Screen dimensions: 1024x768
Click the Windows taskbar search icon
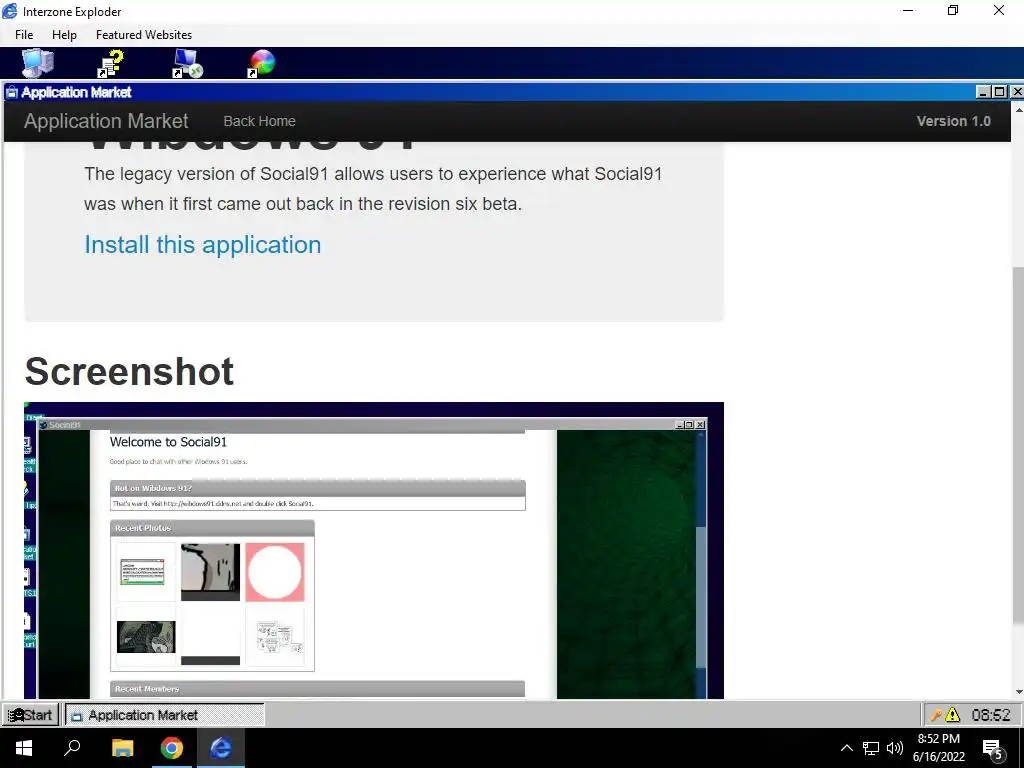(72, 748)
